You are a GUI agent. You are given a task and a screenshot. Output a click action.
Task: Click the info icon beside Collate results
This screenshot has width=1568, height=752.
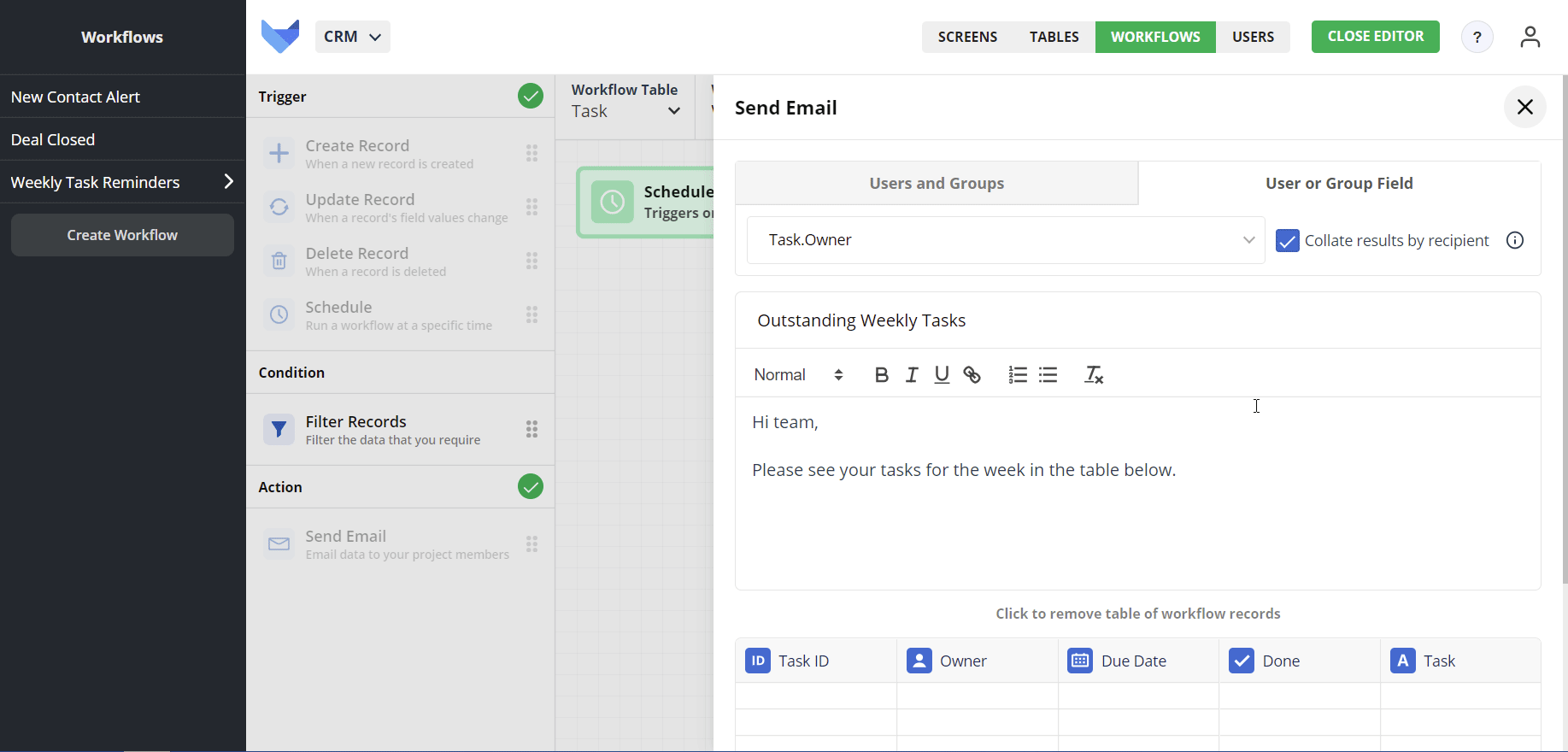point(1515,240)
